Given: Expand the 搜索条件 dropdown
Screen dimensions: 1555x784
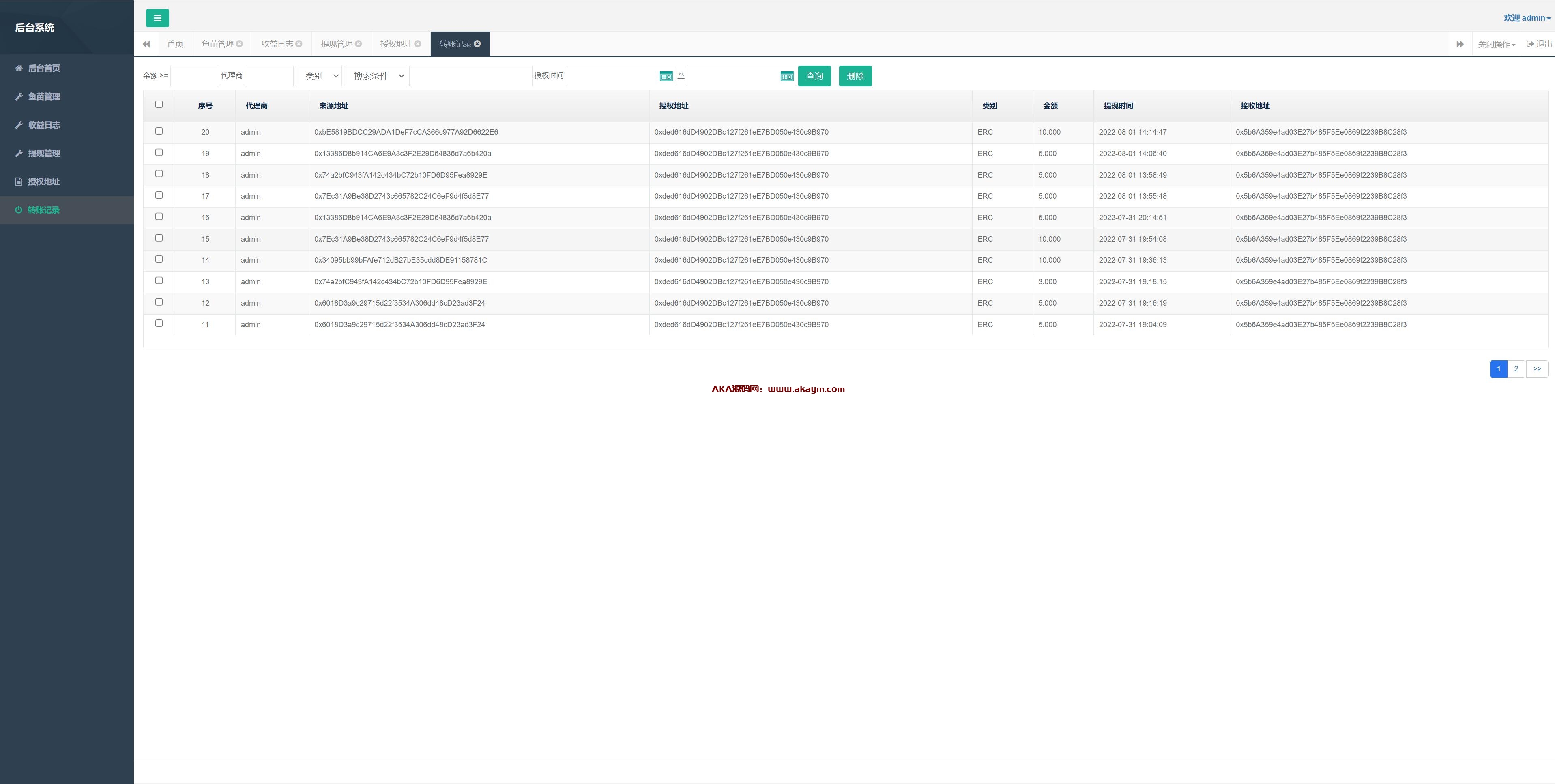Looking at the screenshot, I should [376, 76].
